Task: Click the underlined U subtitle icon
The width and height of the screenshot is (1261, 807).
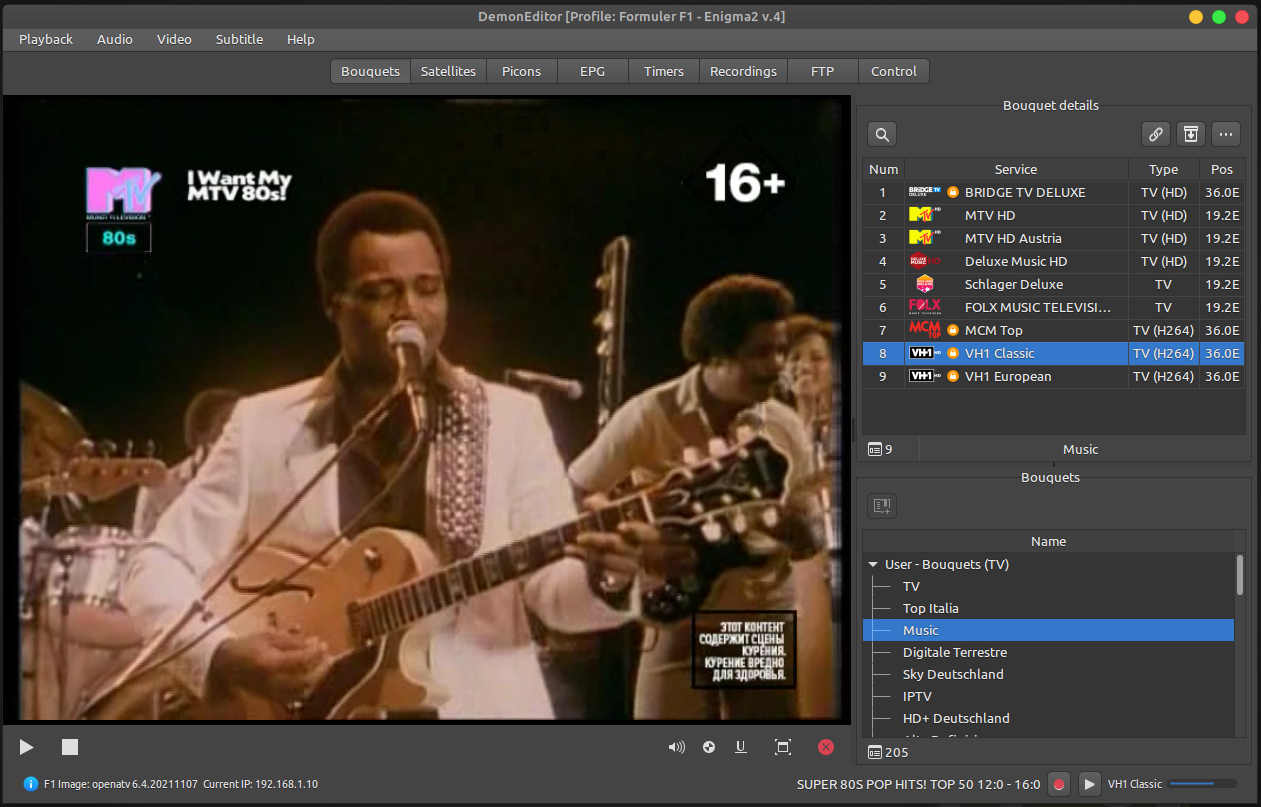Action: click(x=741, y=747)
